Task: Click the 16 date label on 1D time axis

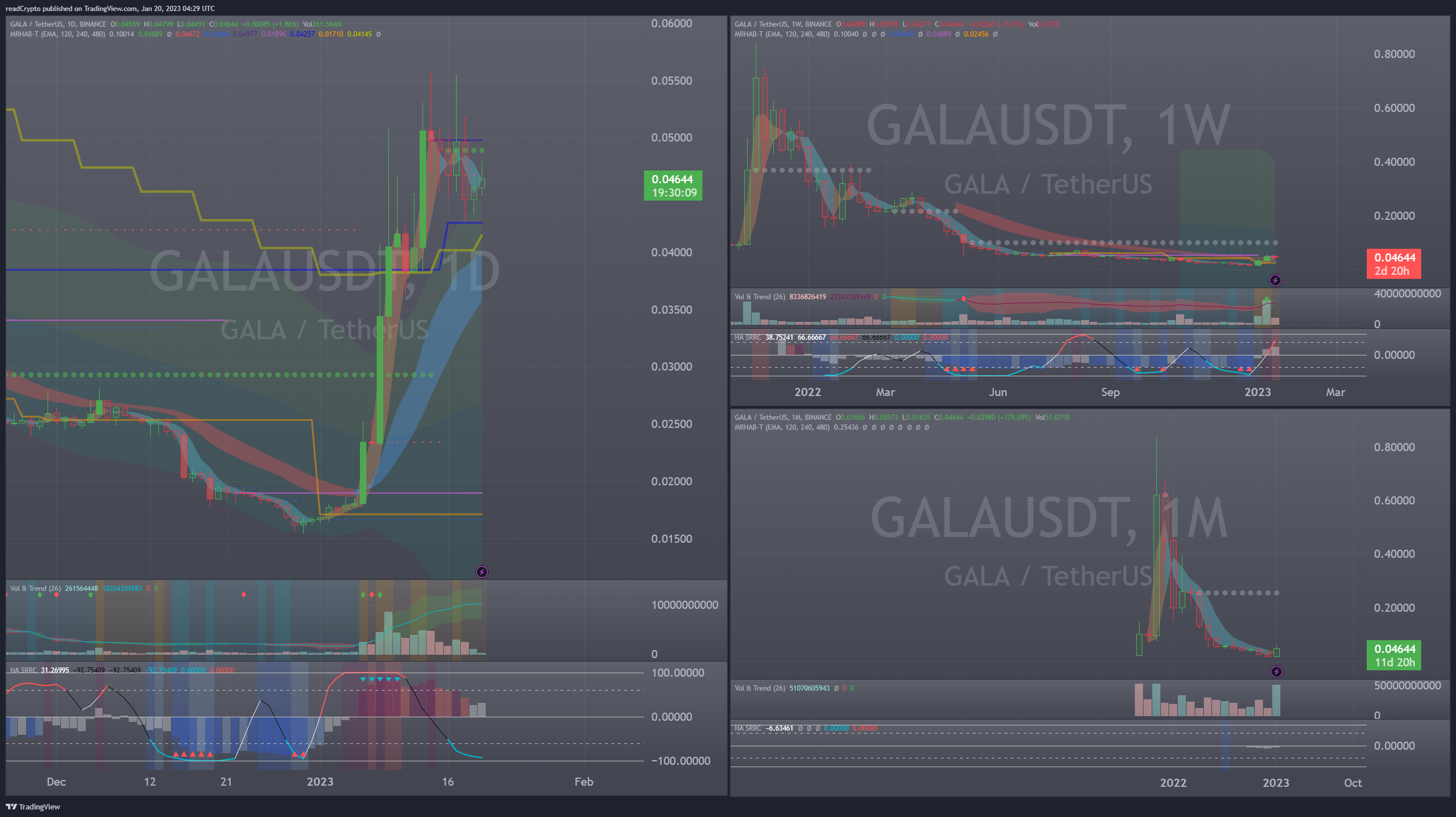Action: [x=448, y=782]
